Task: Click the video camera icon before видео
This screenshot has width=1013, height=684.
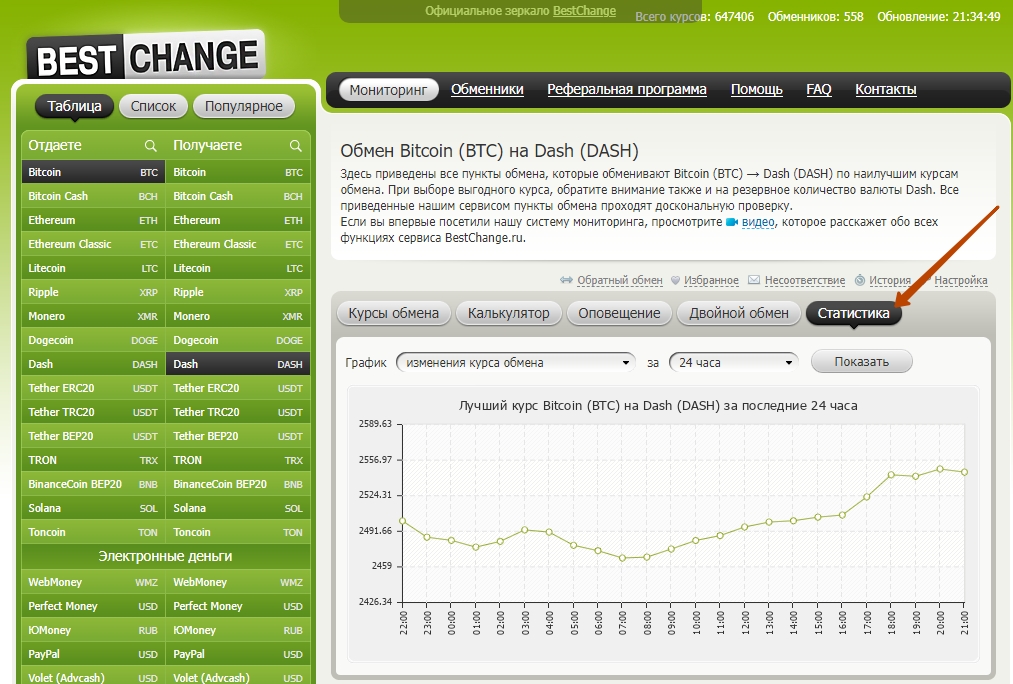Action: tap(731, 222)
